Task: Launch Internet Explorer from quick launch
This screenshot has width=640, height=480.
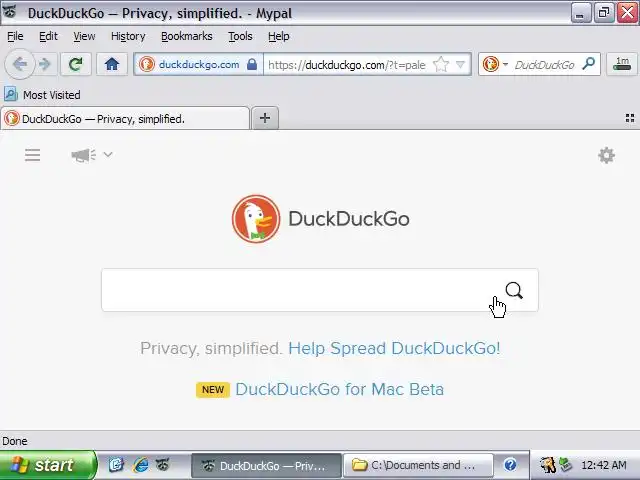Action: pos(141,465)
